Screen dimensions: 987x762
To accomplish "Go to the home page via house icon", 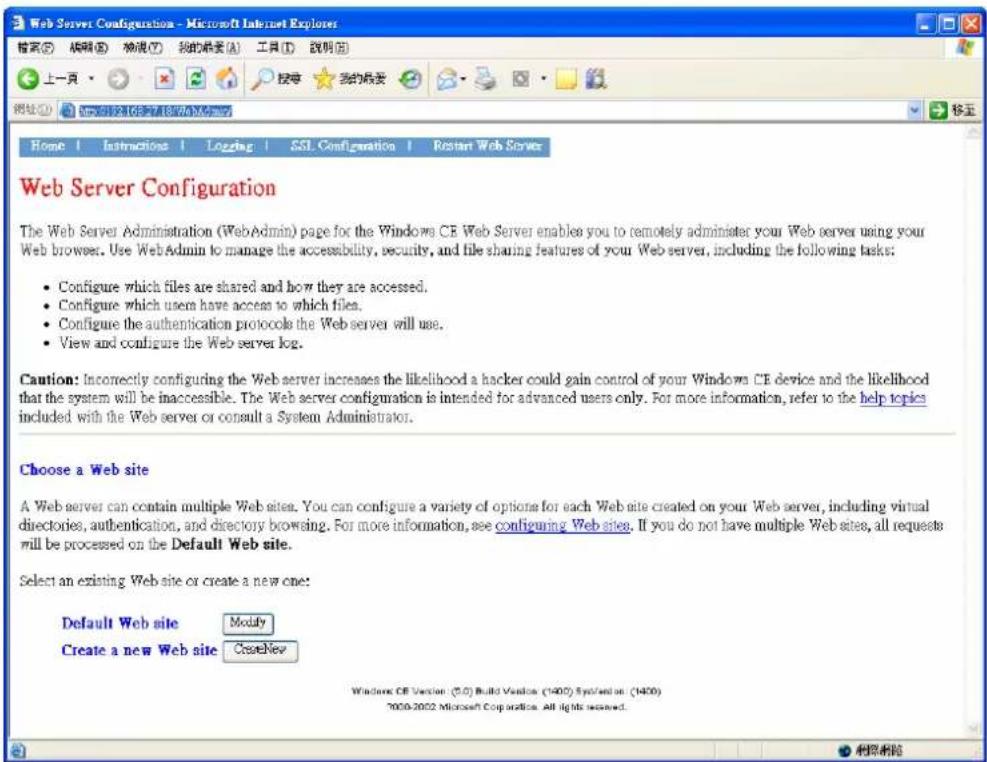I will coord(227,79).
